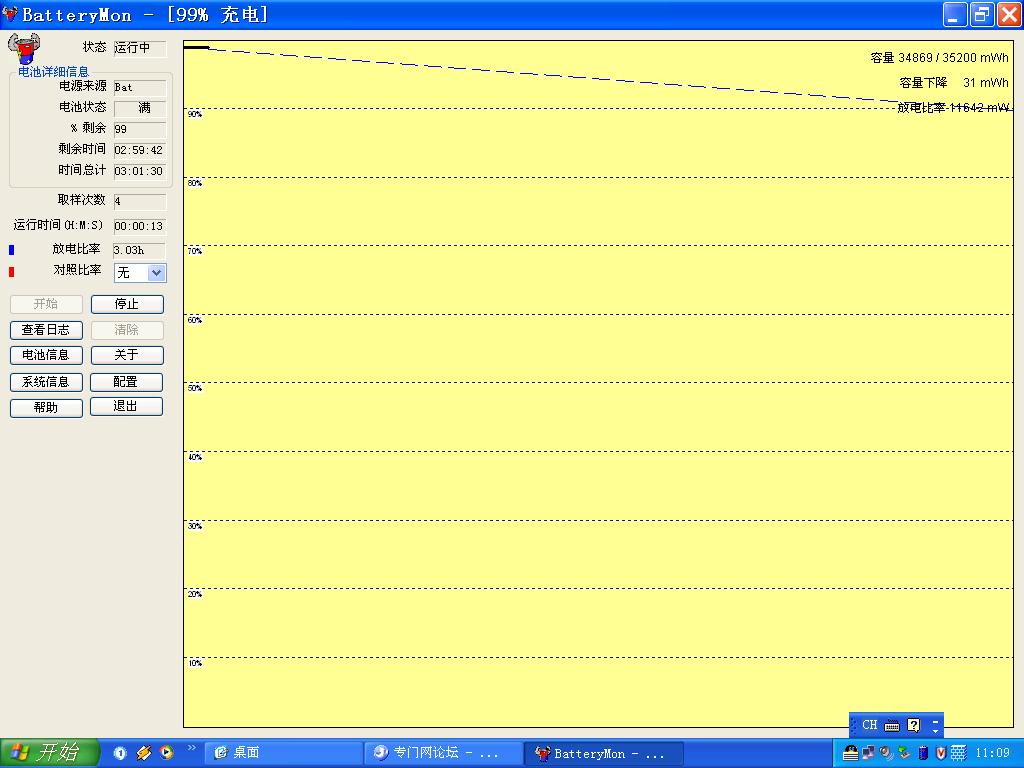Click the keyboard icon on the language bar
This screenshot has width=1024, height=768.
pos(892,726)
